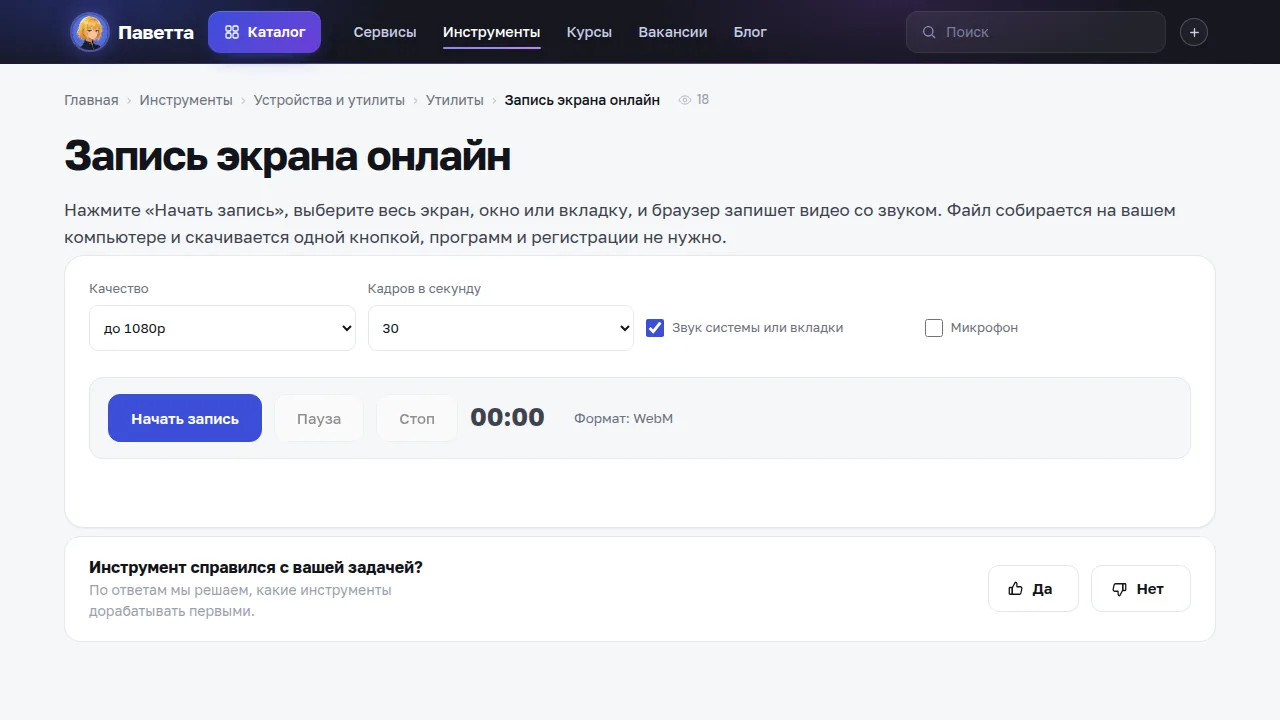Click the question Инструмент справился с вашей задачей?
This screenshot has width=1280, height=720.
(x=256, y=567)
